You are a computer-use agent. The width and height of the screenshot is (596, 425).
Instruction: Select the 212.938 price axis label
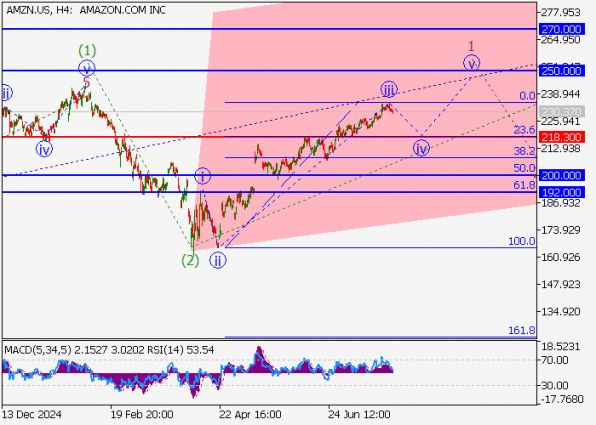click(x=561, y=148)
